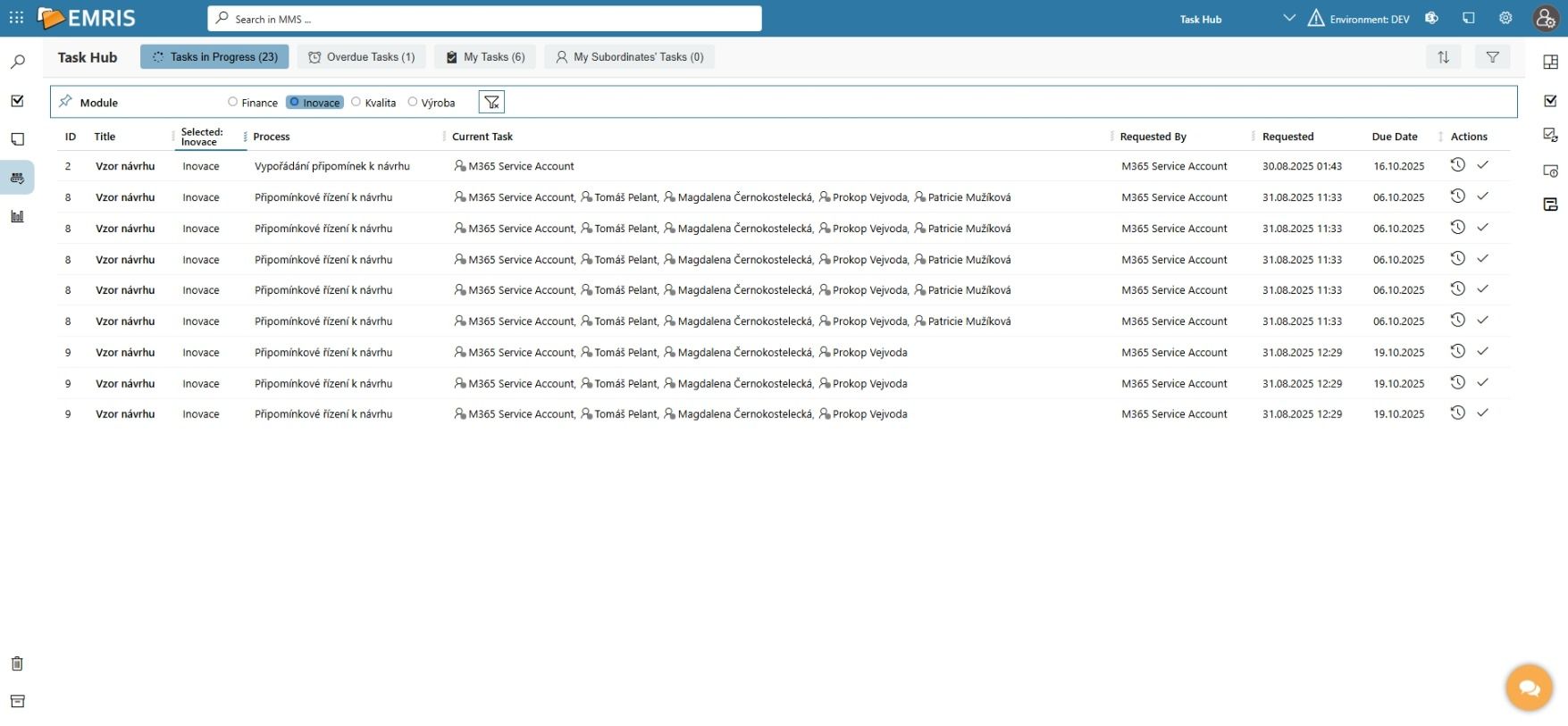Open the settings gear icon
1568x726 pixels.
pos(1505,18)
